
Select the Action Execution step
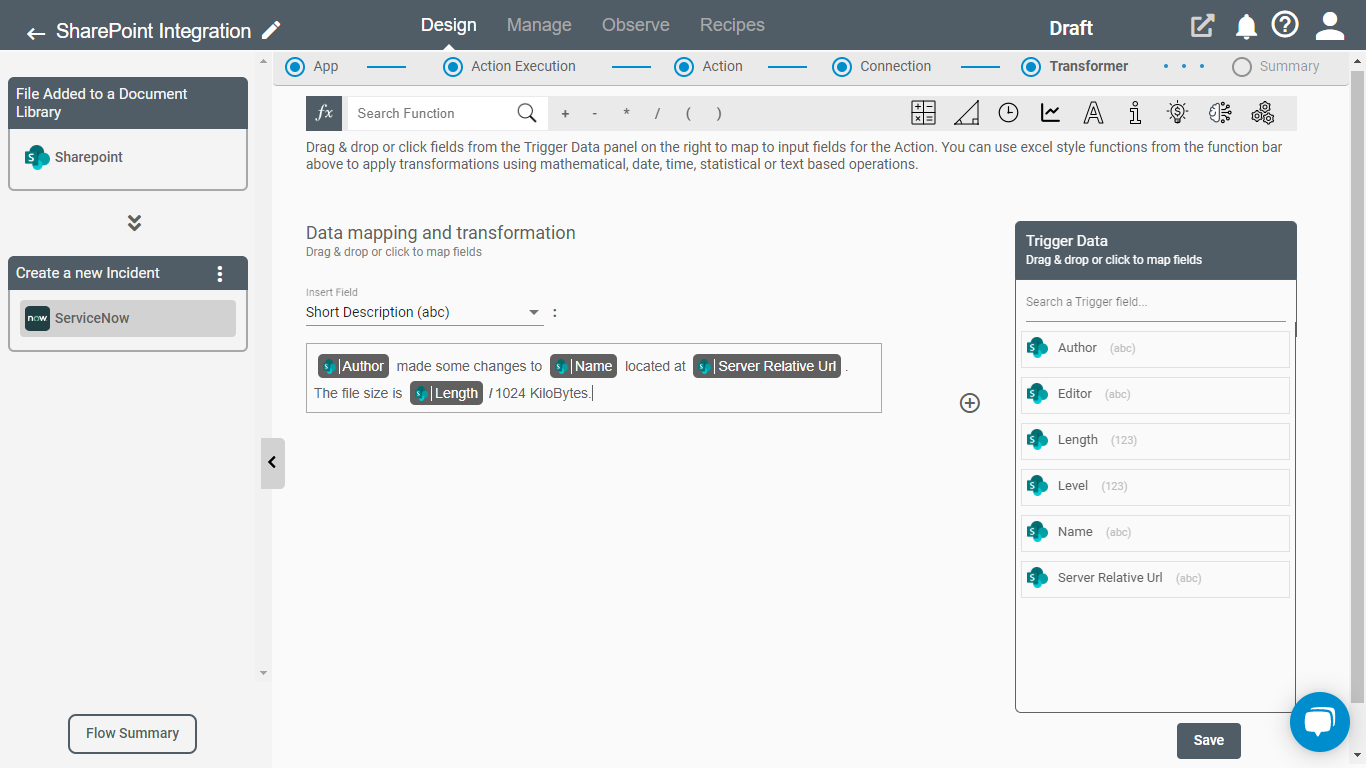(453, 67)
